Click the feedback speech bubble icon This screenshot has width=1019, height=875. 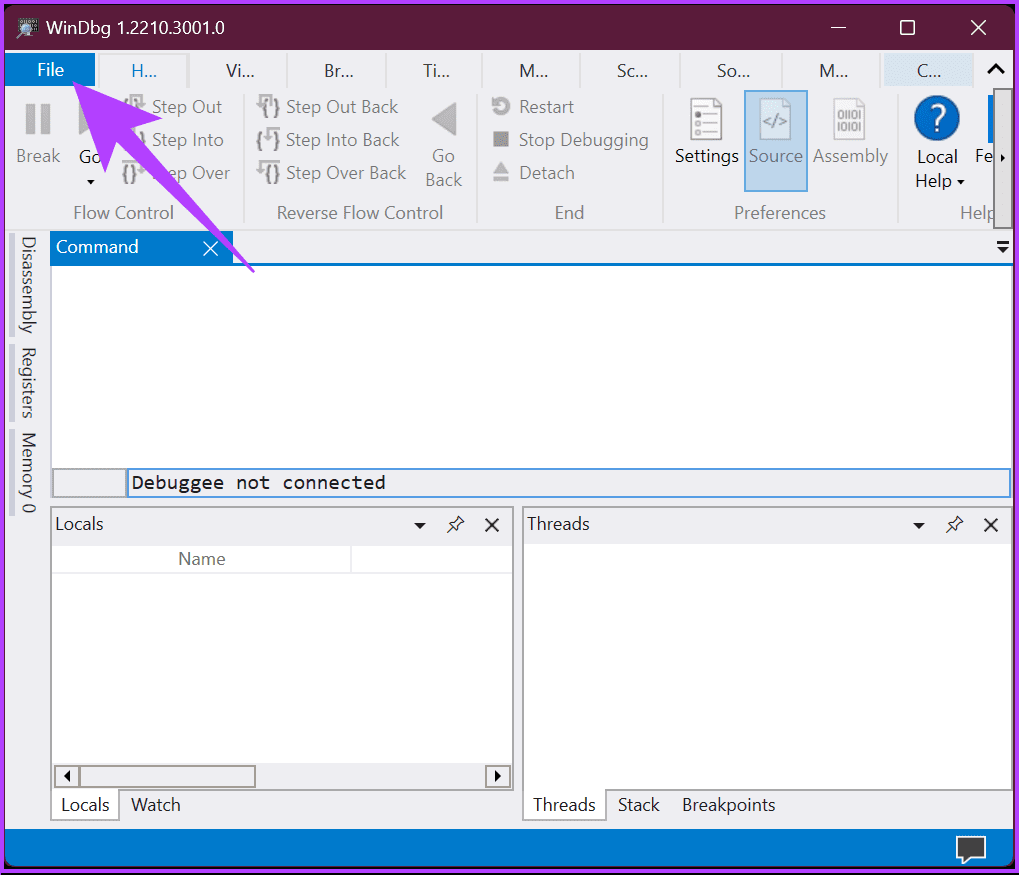[x=970, y=849]
